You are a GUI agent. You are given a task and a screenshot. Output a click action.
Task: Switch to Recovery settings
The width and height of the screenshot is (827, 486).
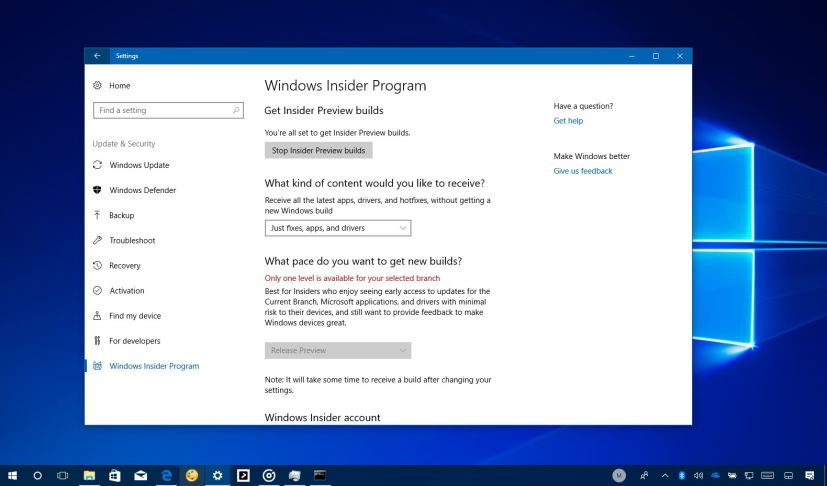pyautogui.click(x=124, y=265)
